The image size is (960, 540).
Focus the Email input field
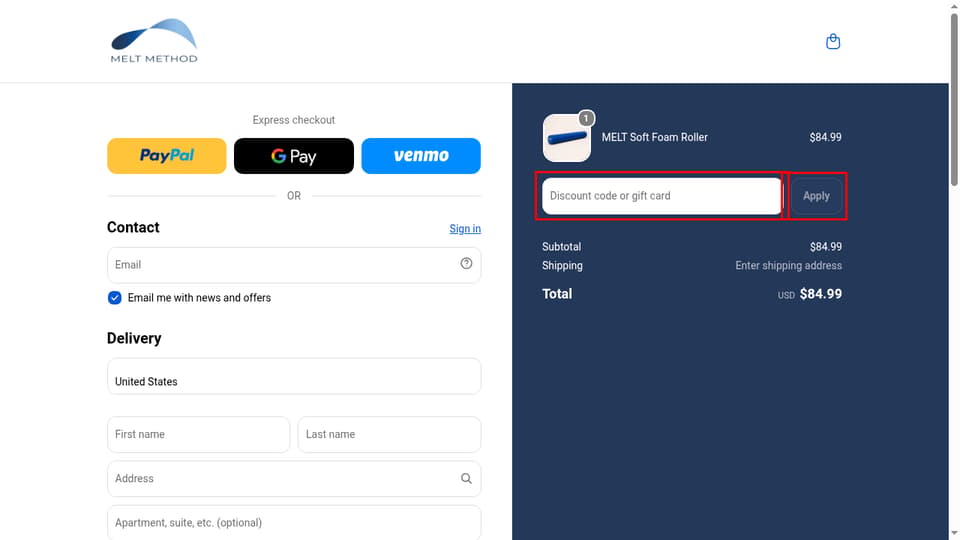pyautogui.click(x=294, y=264)
